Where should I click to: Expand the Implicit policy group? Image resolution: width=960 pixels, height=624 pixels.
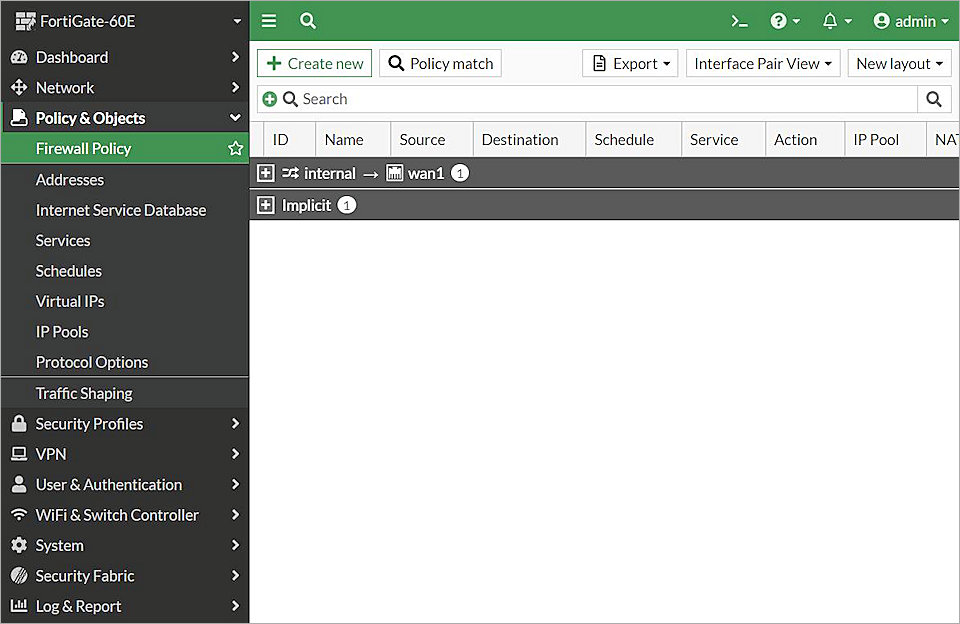[x=265, y=205]
